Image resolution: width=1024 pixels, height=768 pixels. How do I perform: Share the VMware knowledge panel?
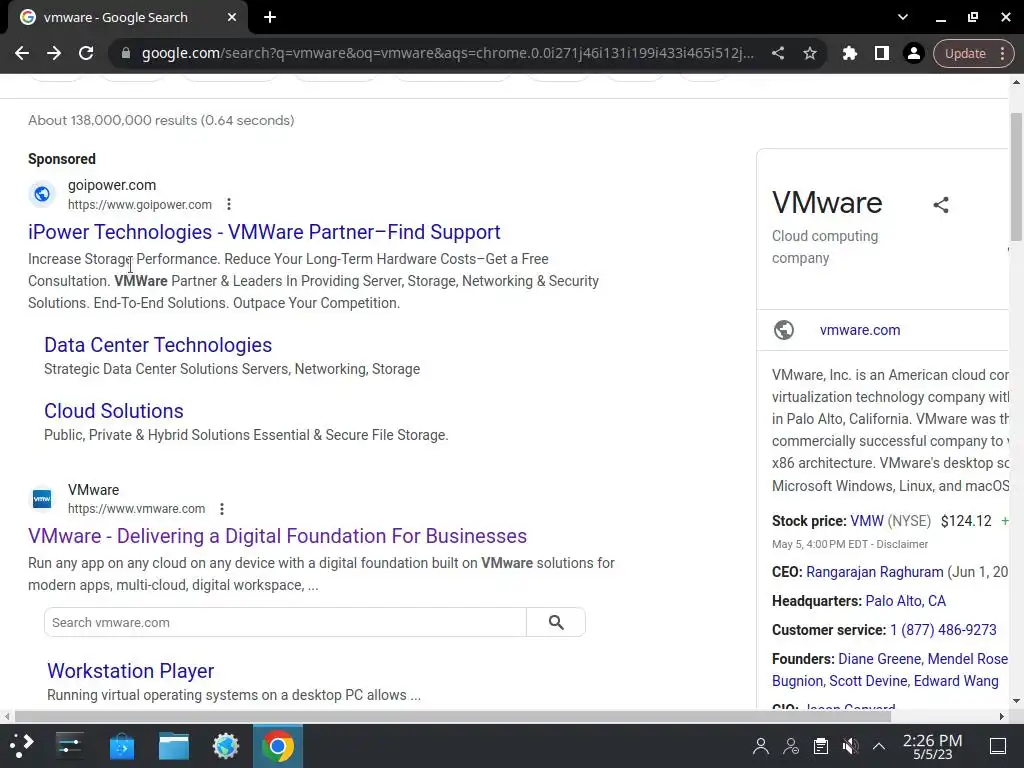tap(940, 205)
